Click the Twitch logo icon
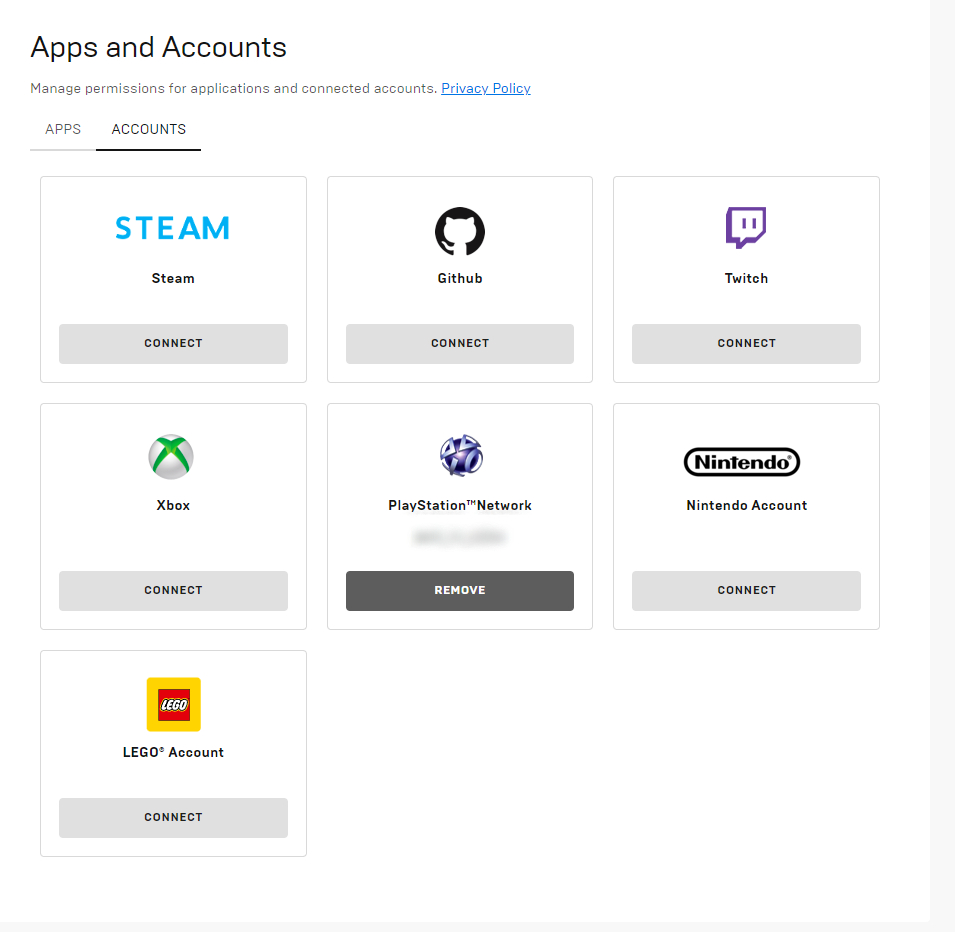 point(746,228)
